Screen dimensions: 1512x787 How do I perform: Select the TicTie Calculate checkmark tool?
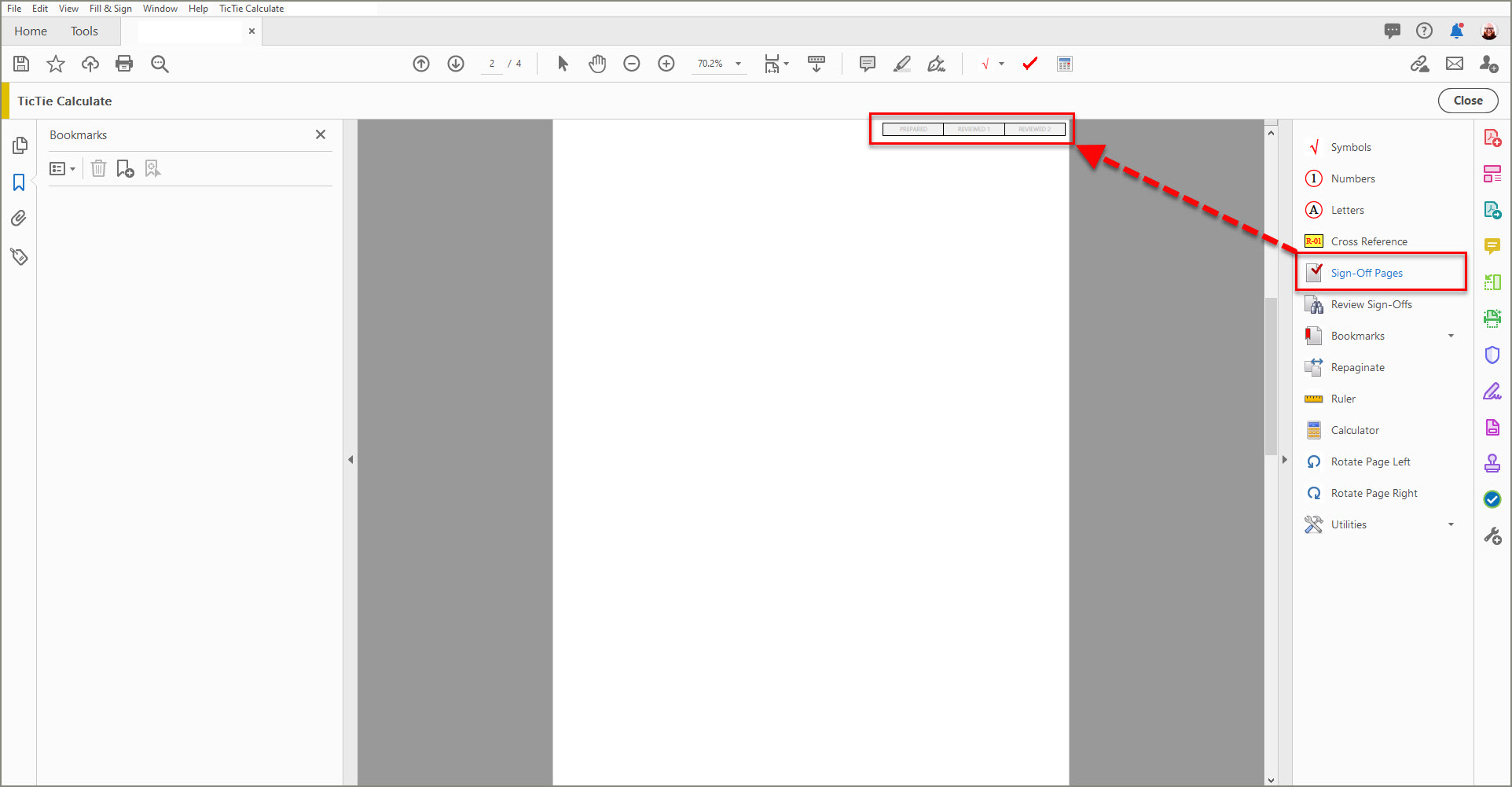coord(1029,63)
